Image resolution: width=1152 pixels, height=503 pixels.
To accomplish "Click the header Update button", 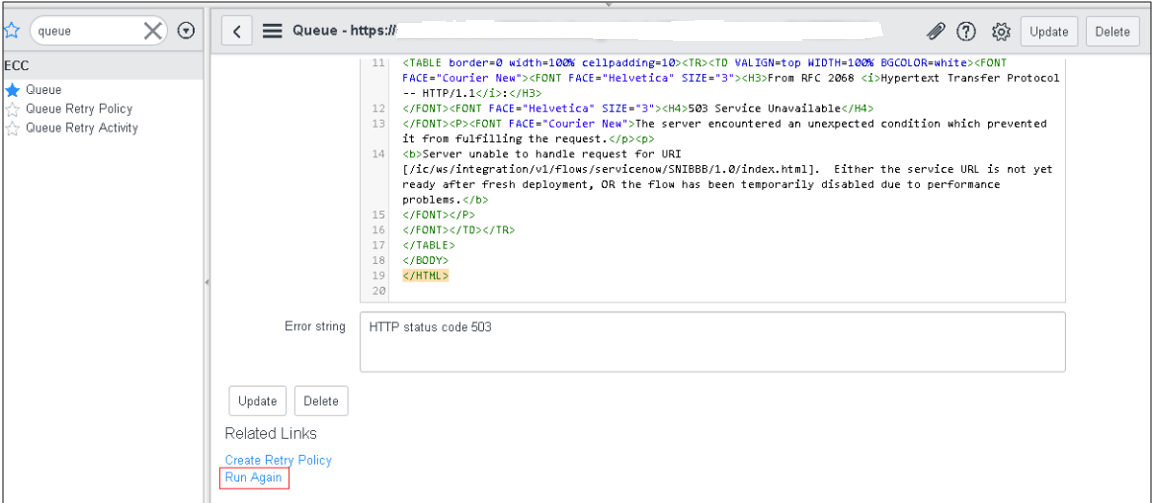I will [x=1048, y=31].
